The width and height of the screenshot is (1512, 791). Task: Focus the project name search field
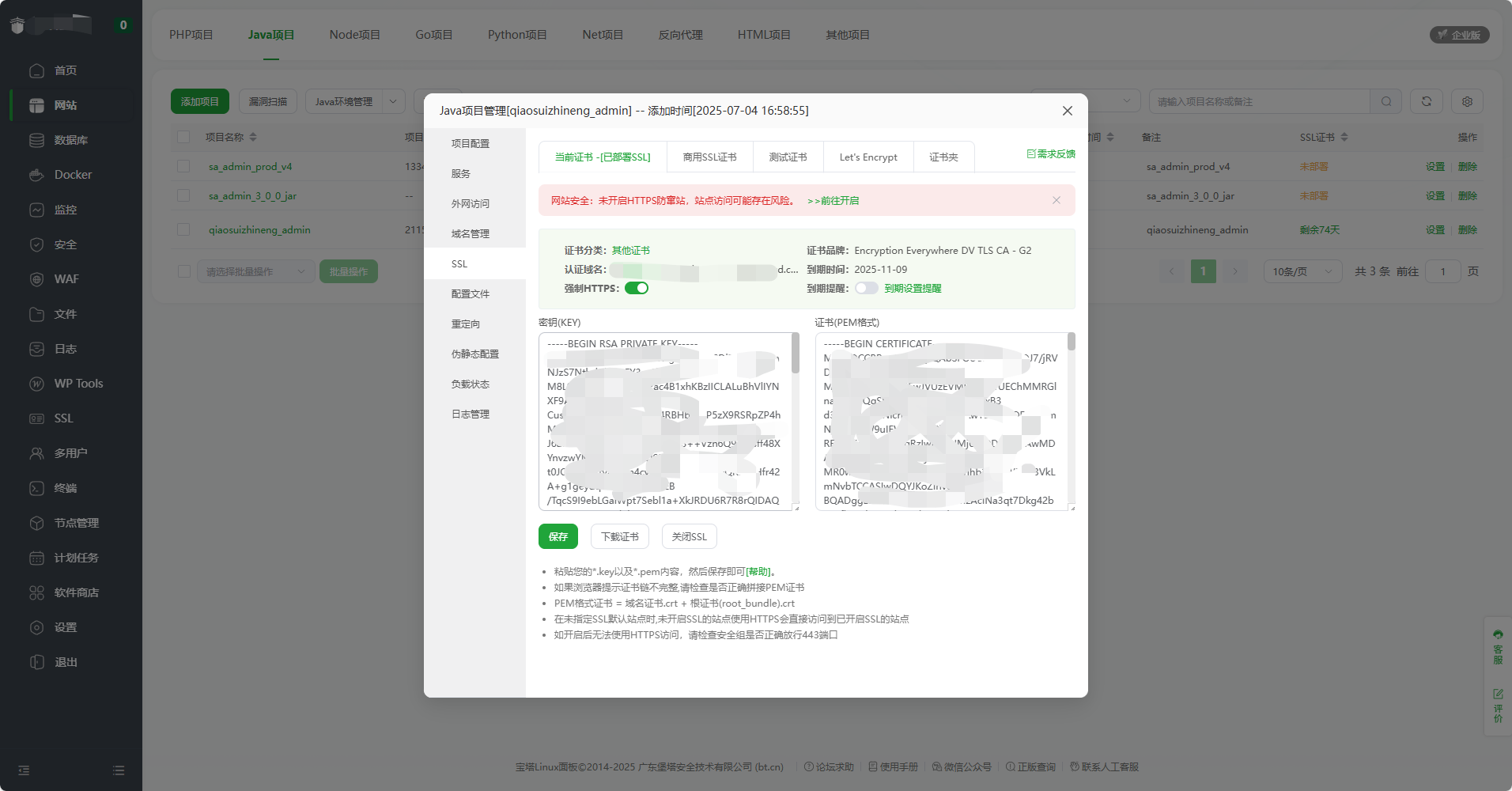(1259, 101)
